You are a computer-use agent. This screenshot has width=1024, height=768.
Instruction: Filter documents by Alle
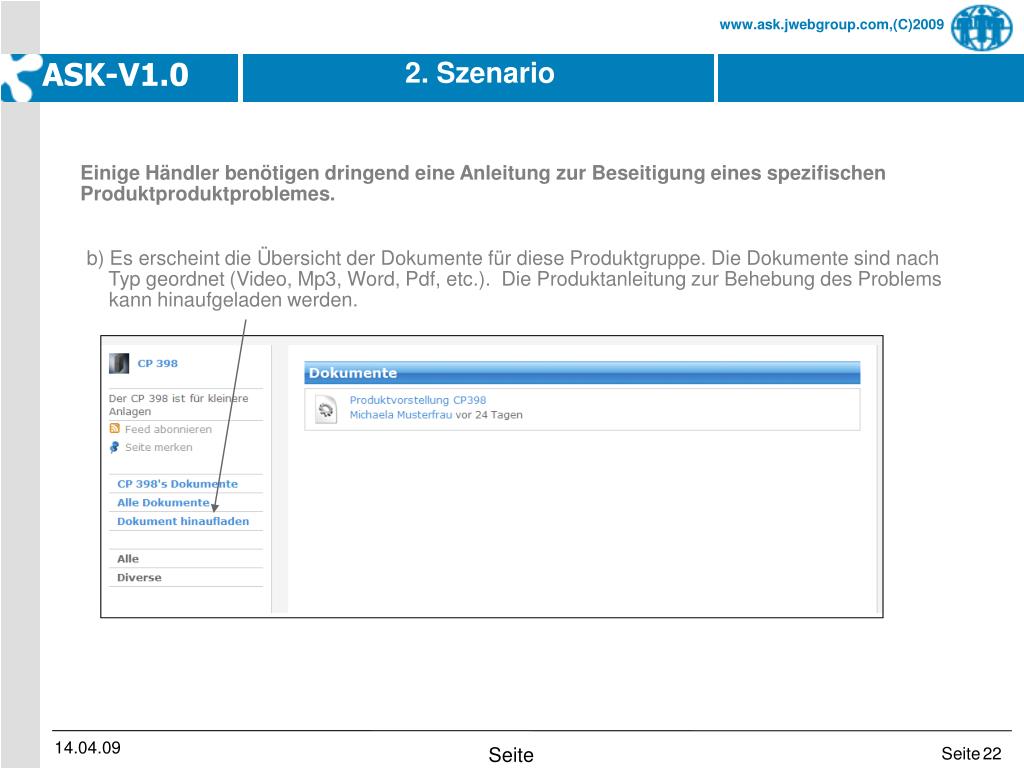pos(128,558)
